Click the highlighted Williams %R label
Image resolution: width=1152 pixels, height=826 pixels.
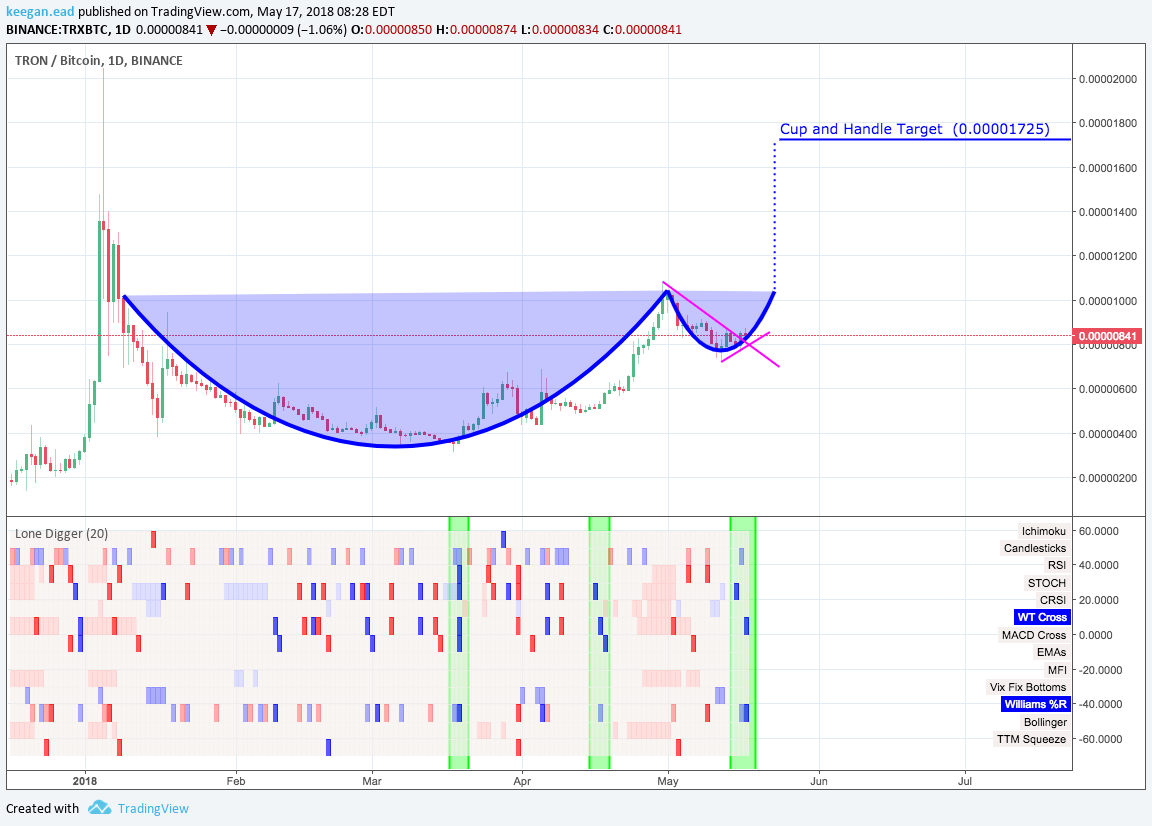(1036, 704)
